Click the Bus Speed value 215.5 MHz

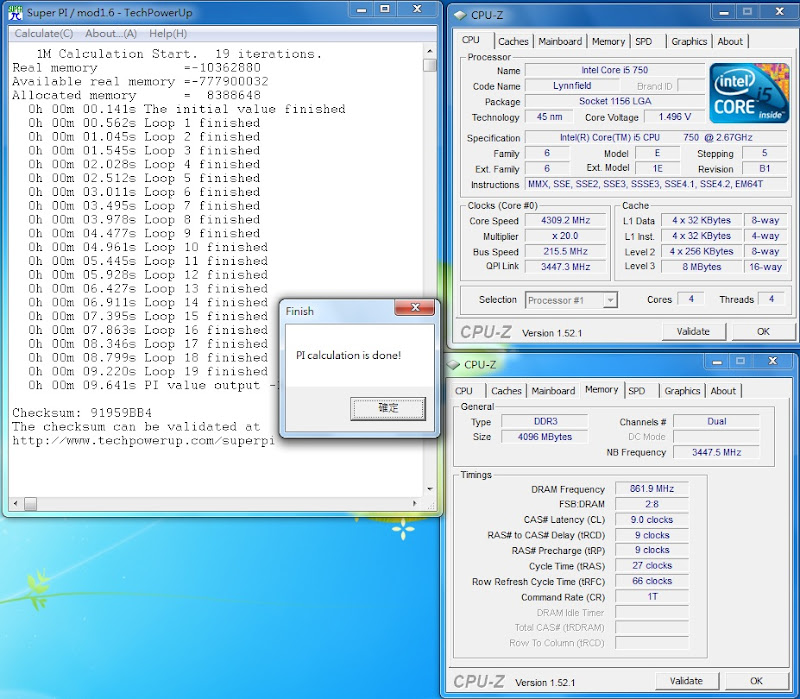click(565, 251)
